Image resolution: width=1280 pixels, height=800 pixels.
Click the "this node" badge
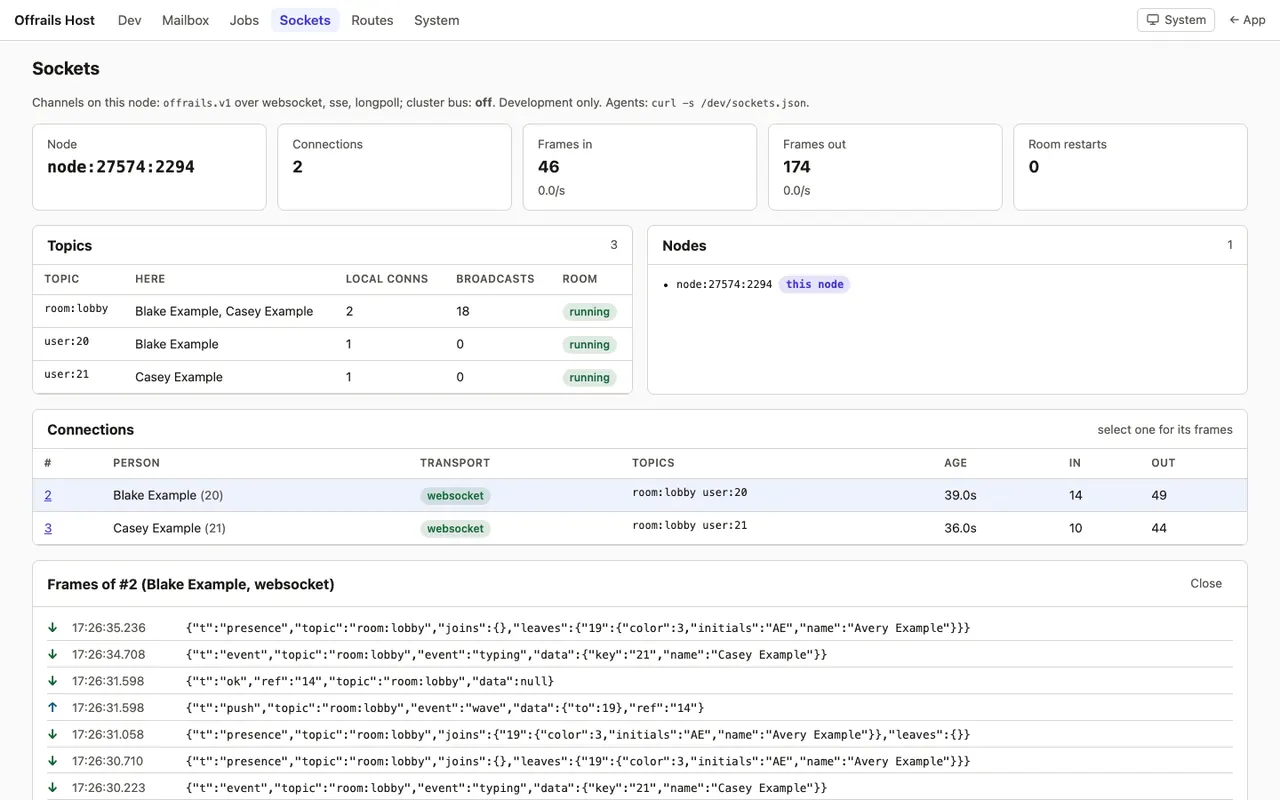pyautogui.click(x=815, y=284)
